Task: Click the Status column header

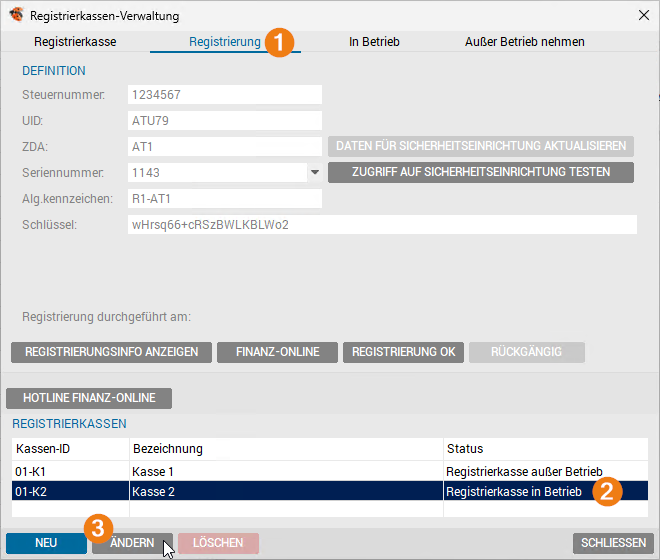Action: [x=544, y=449]
